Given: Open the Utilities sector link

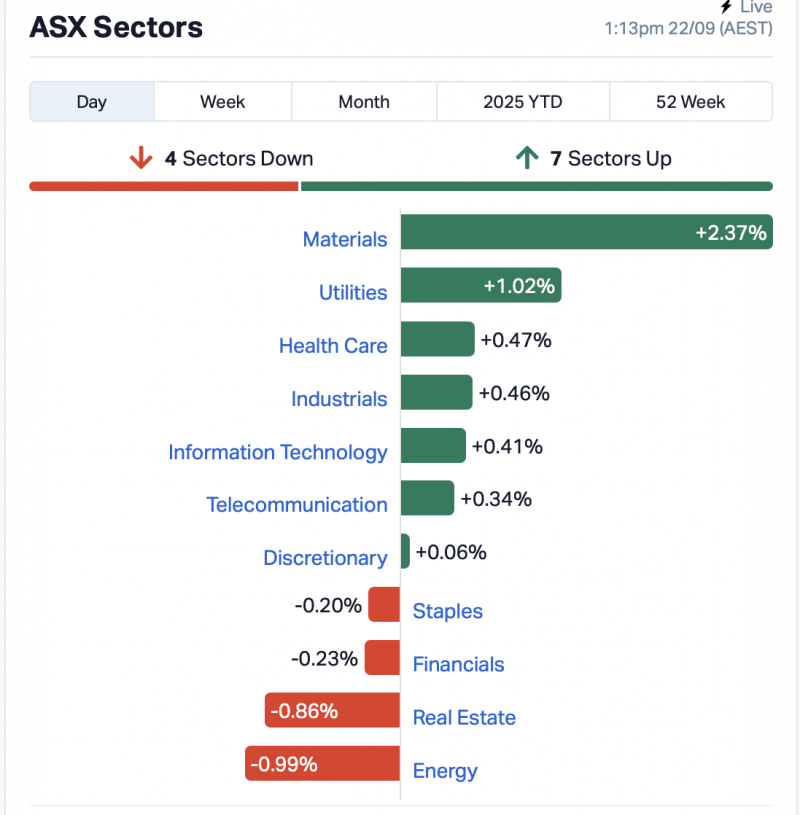Looking at the screenshot, I should [x=353, y=293].
